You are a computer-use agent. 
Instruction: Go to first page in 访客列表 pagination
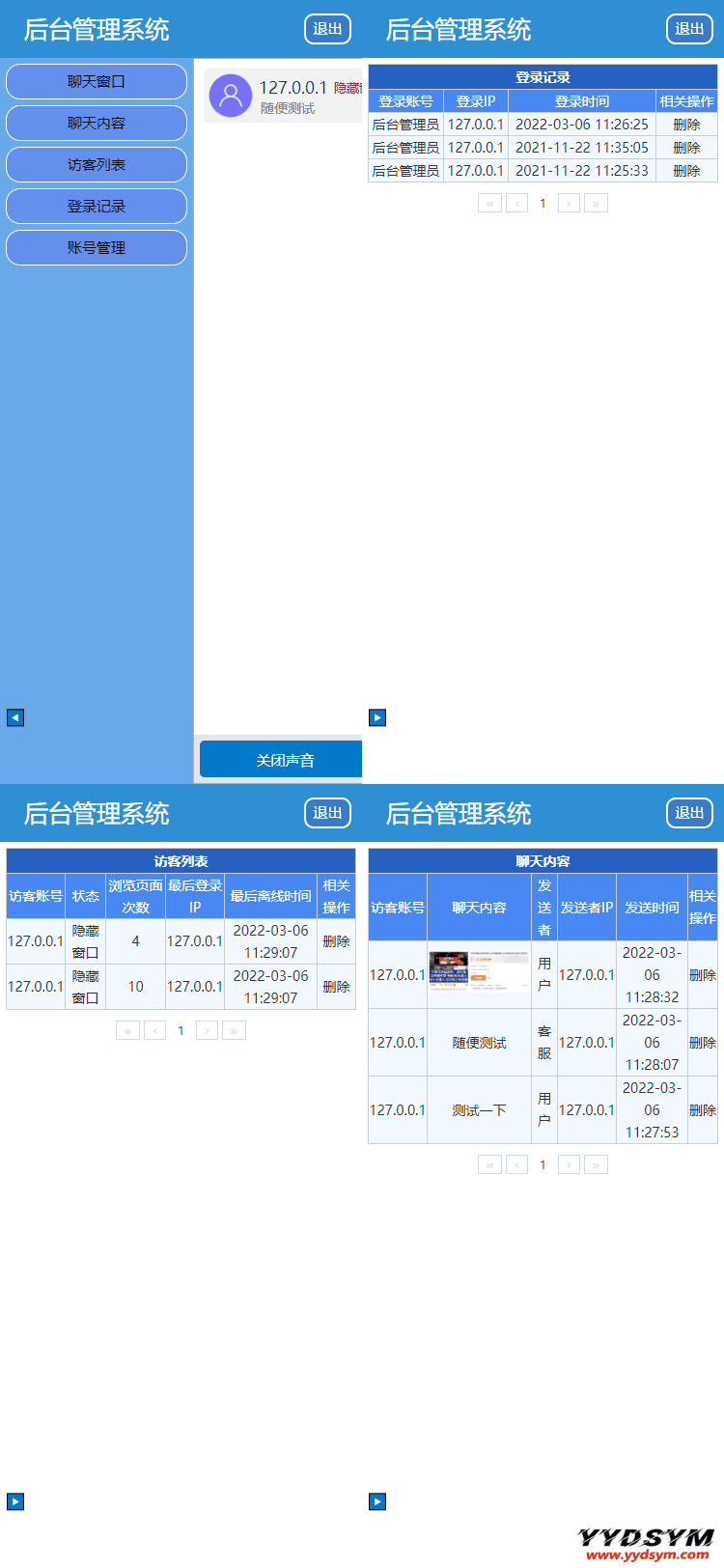coord(127,1030)
